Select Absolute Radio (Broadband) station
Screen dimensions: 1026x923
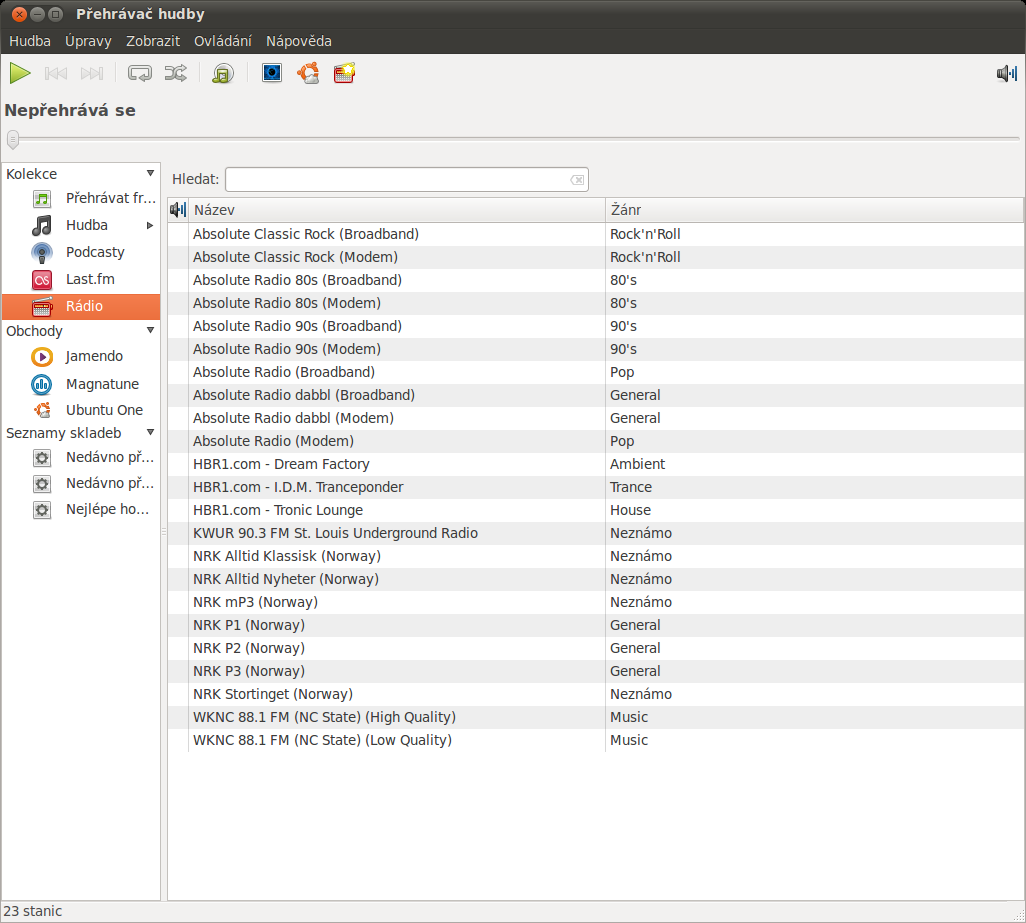(x=595, y=372)
